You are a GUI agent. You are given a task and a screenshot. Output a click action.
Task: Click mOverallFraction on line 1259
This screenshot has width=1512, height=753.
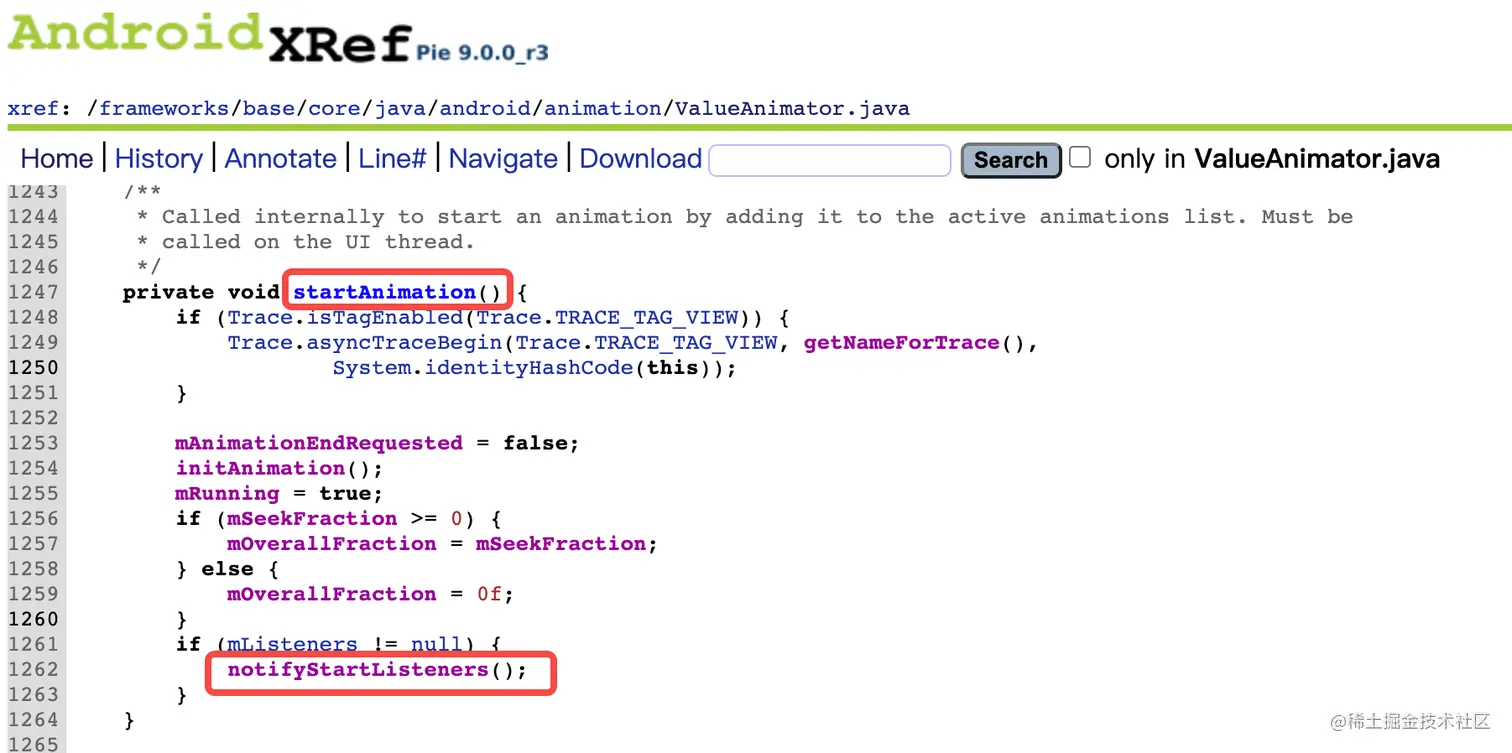(x=332, y=594)
